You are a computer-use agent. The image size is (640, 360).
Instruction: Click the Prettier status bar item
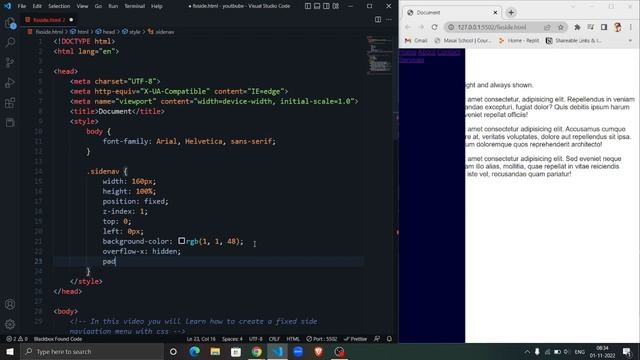click(356, 339)
